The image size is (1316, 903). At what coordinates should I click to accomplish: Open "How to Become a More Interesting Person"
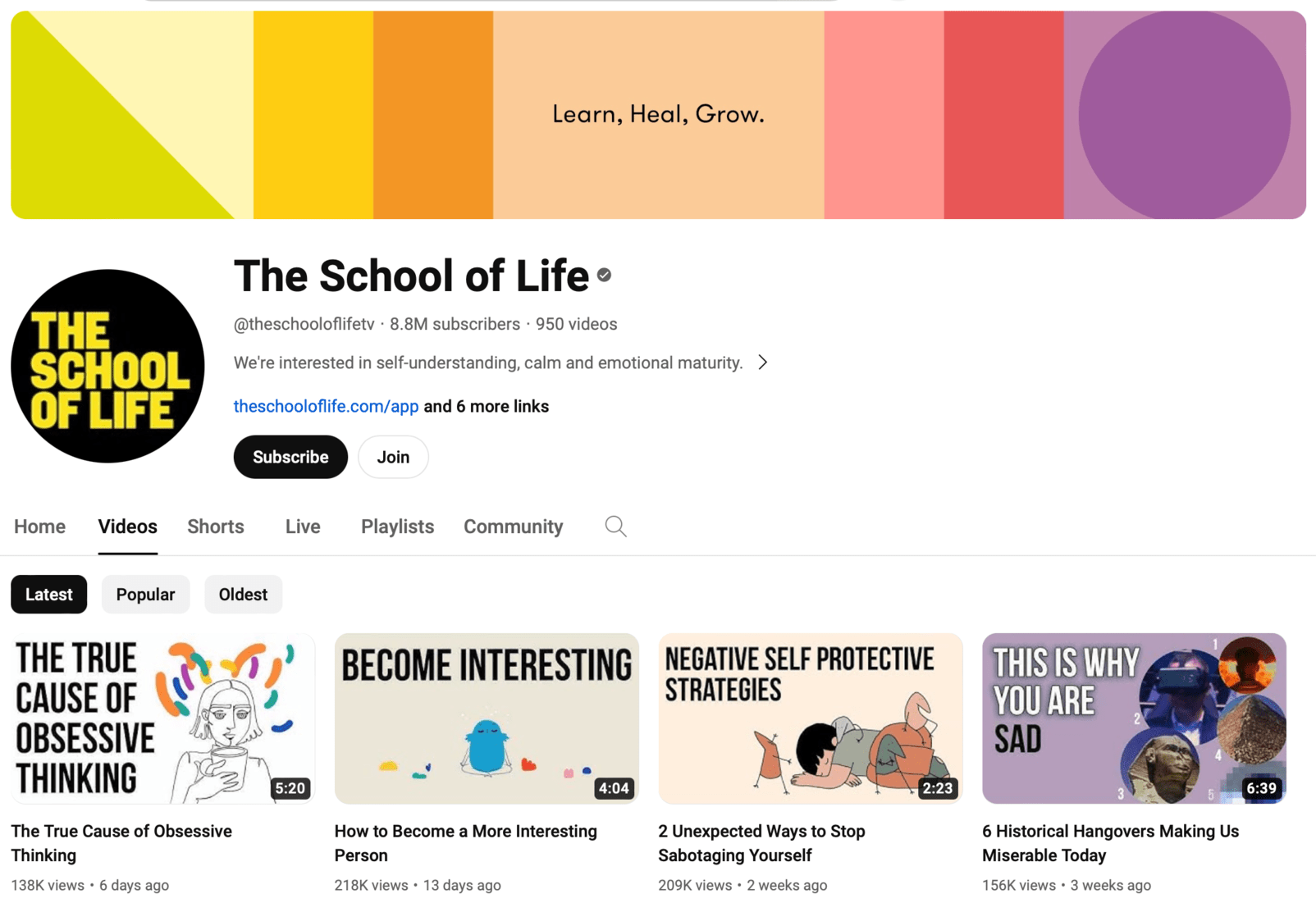click(487, 718)
